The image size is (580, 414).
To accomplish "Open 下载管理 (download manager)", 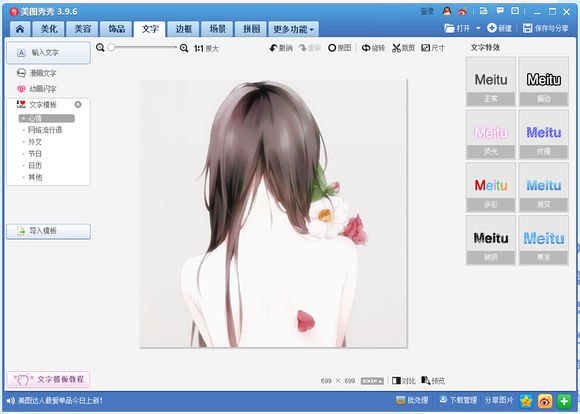I will 458,400.
